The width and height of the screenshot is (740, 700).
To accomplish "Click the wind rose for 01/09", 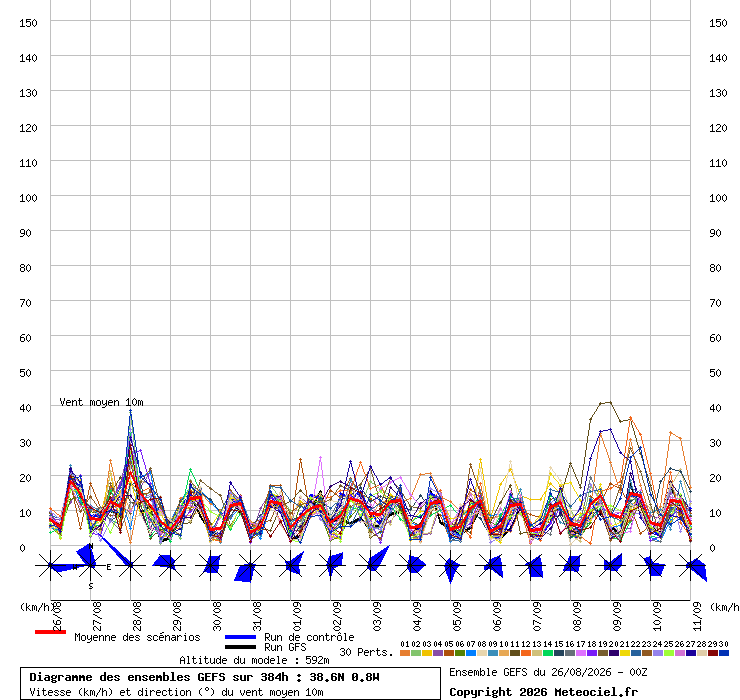I will [x=291, y=565].
